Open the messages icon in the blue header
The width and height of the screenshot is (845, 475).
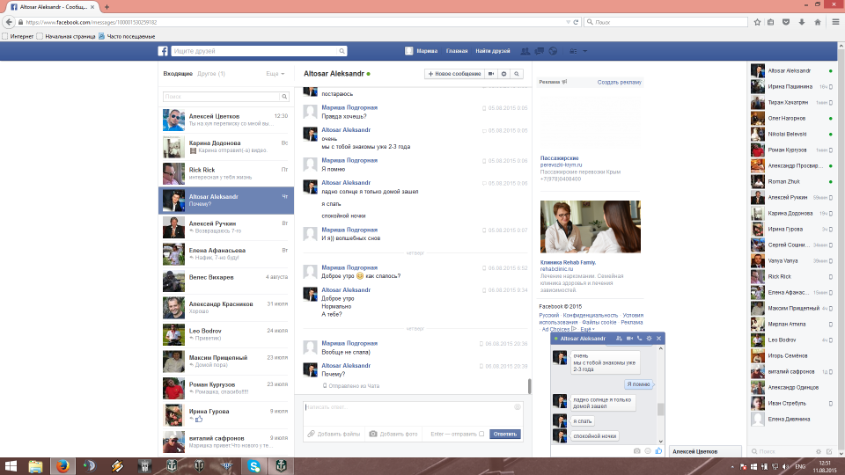pos(539,51)
